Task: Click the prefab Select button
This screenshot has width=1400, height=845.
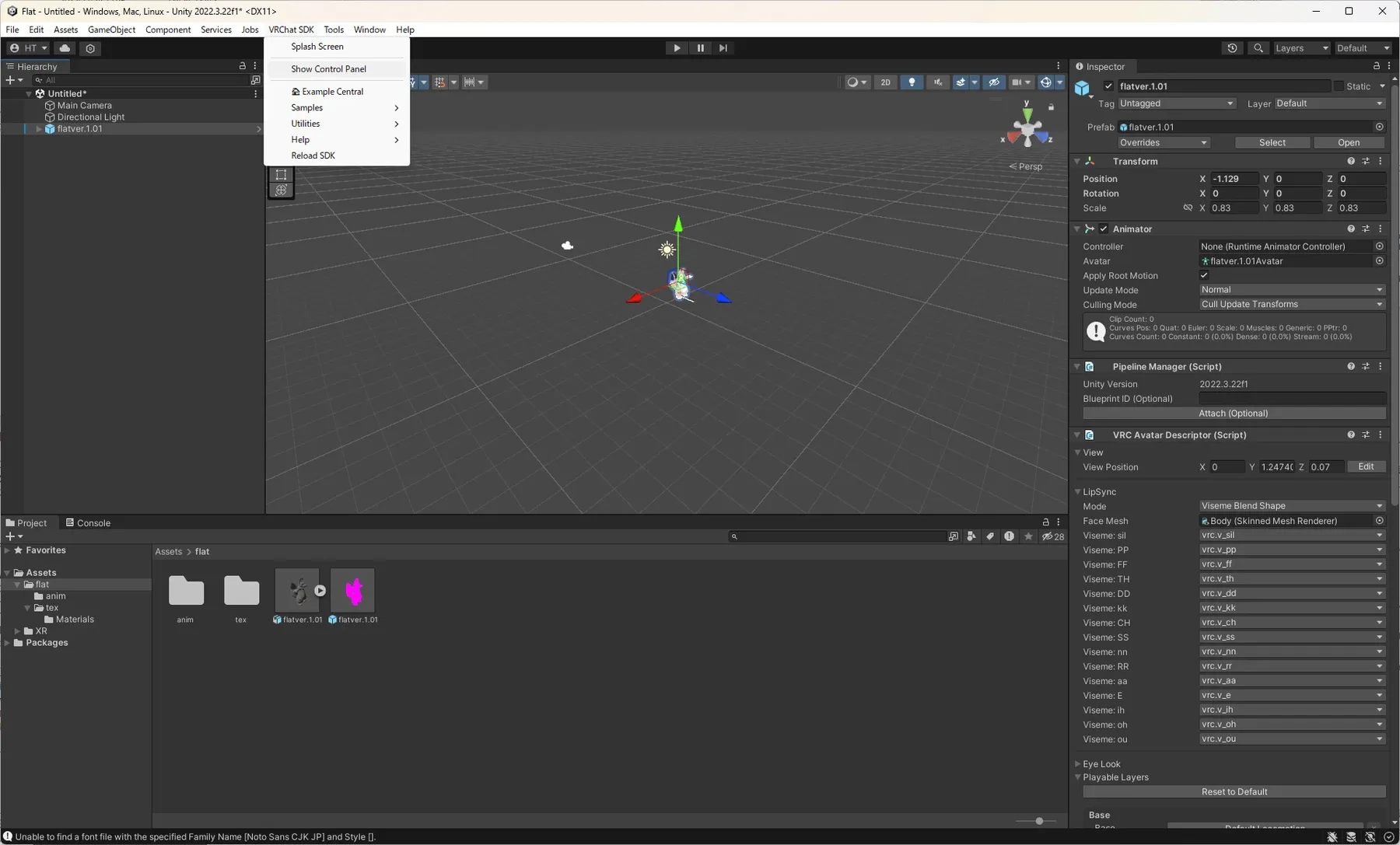Action: coord(1272,143)
